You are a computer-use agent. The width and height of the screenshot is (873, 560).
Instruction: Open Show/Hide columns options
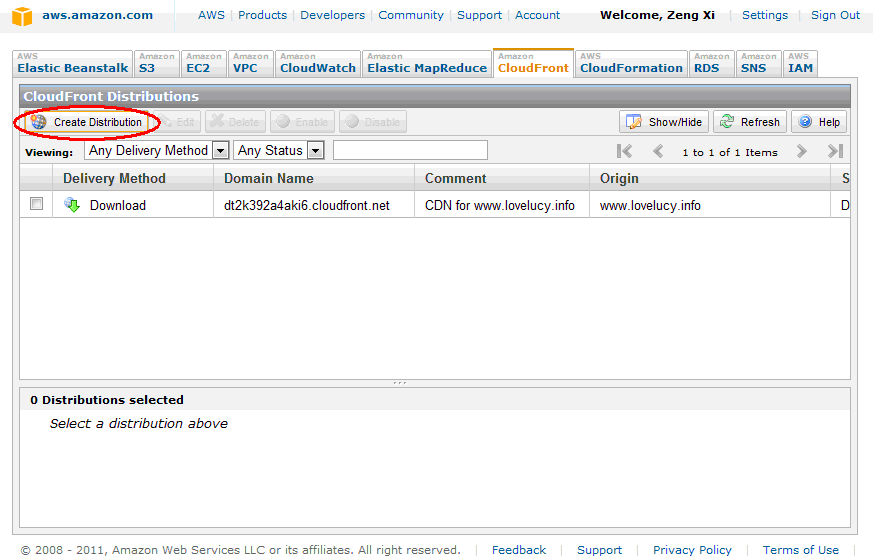[x=664, y=122]
